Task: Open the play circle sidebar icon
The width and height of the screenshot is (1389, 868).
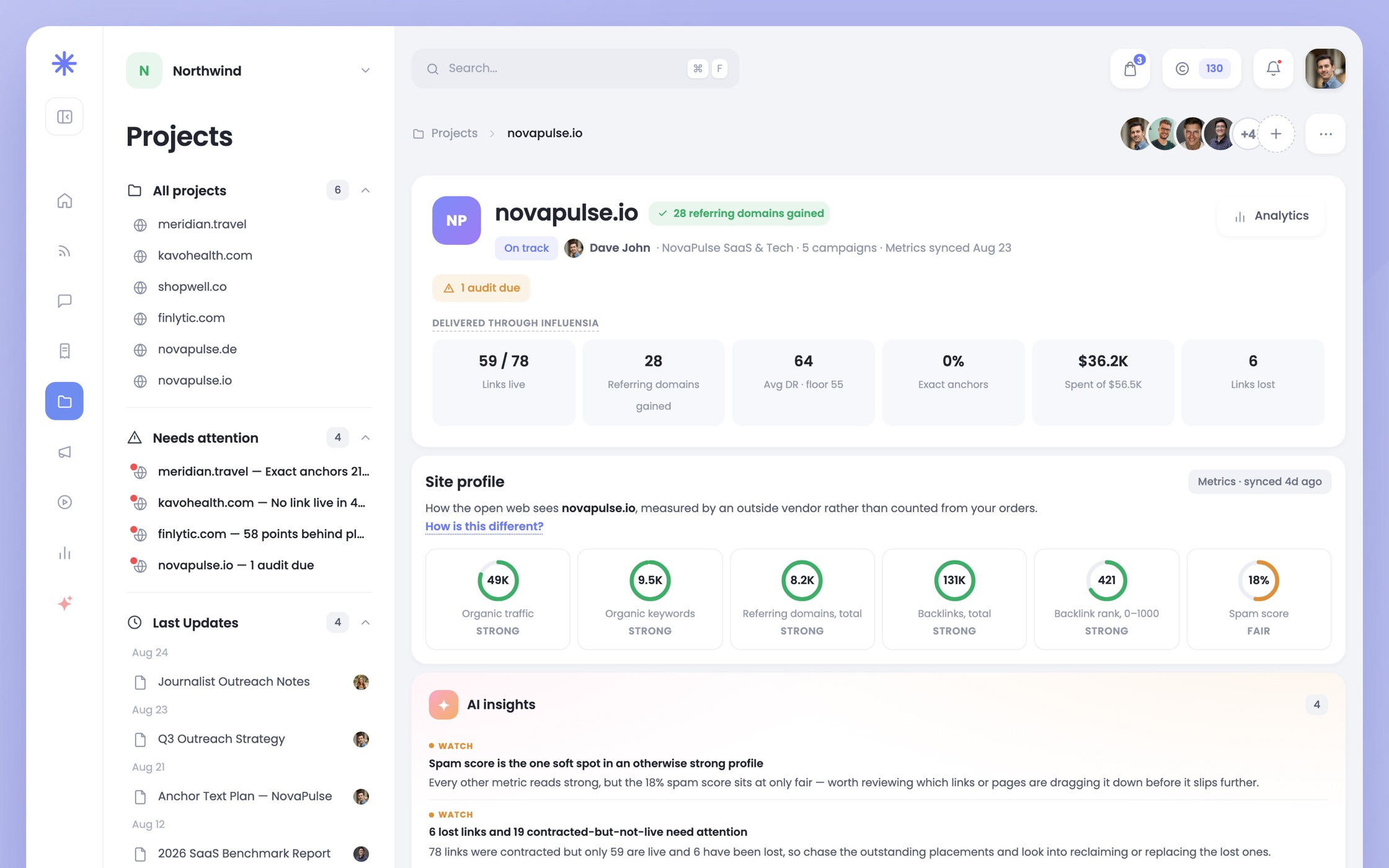Action: 64,502
